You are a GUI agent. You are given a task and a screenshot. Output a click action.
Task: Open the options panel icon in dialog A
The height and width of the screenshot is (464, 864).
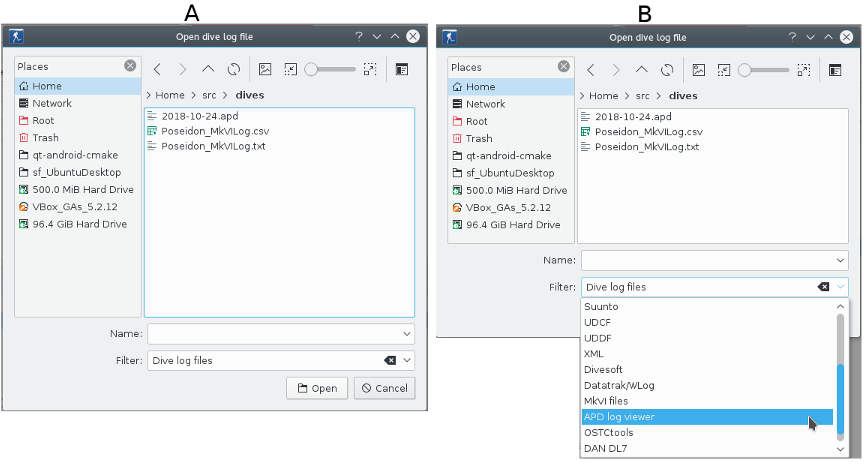point(401,70)
